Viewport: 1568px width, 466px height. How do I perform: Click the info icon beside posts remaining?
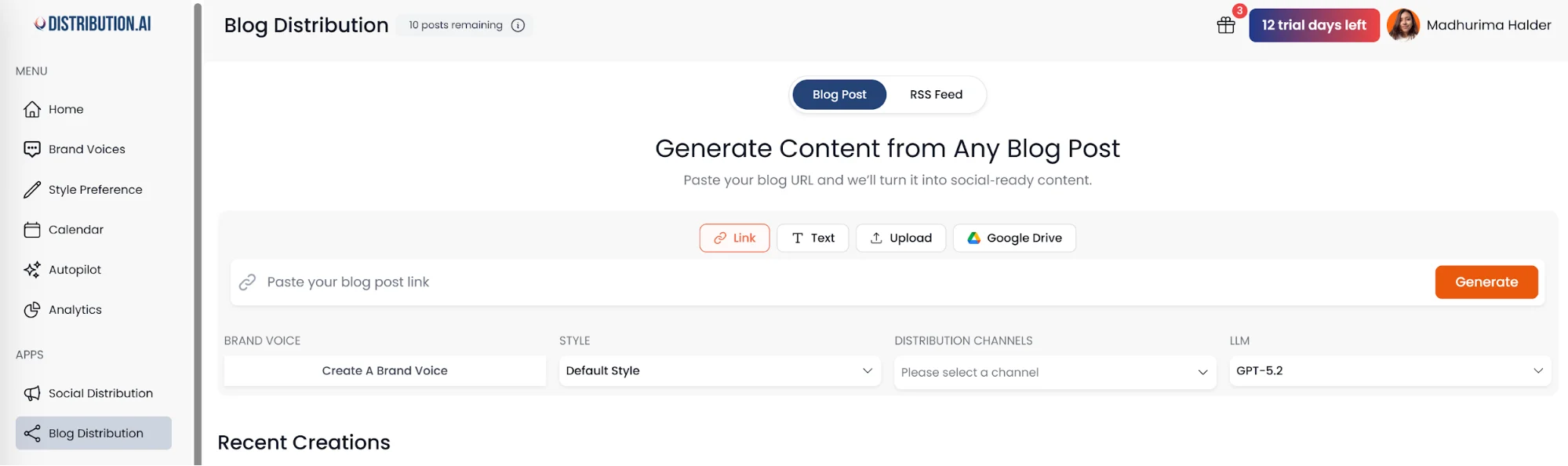pos(518,25)
